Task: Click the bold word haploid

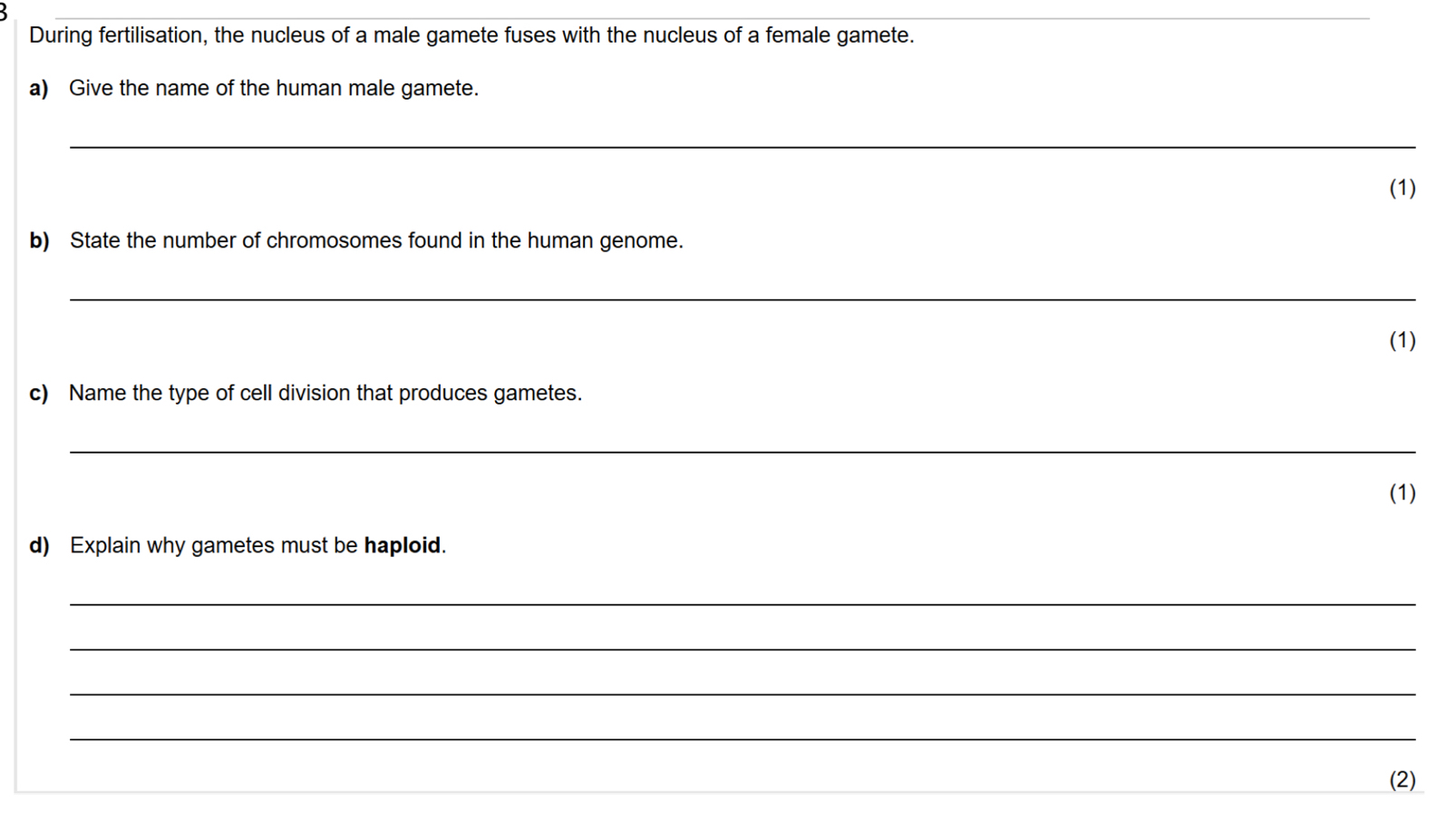Action: [x=403, y=545]
